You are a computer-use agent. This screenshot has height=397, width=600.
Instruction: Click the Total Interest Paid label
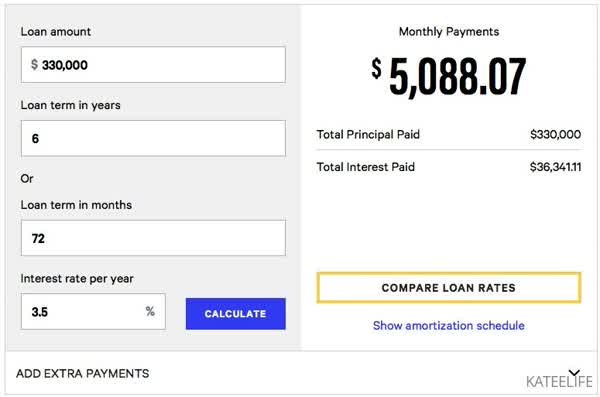[x=365, y=167]
